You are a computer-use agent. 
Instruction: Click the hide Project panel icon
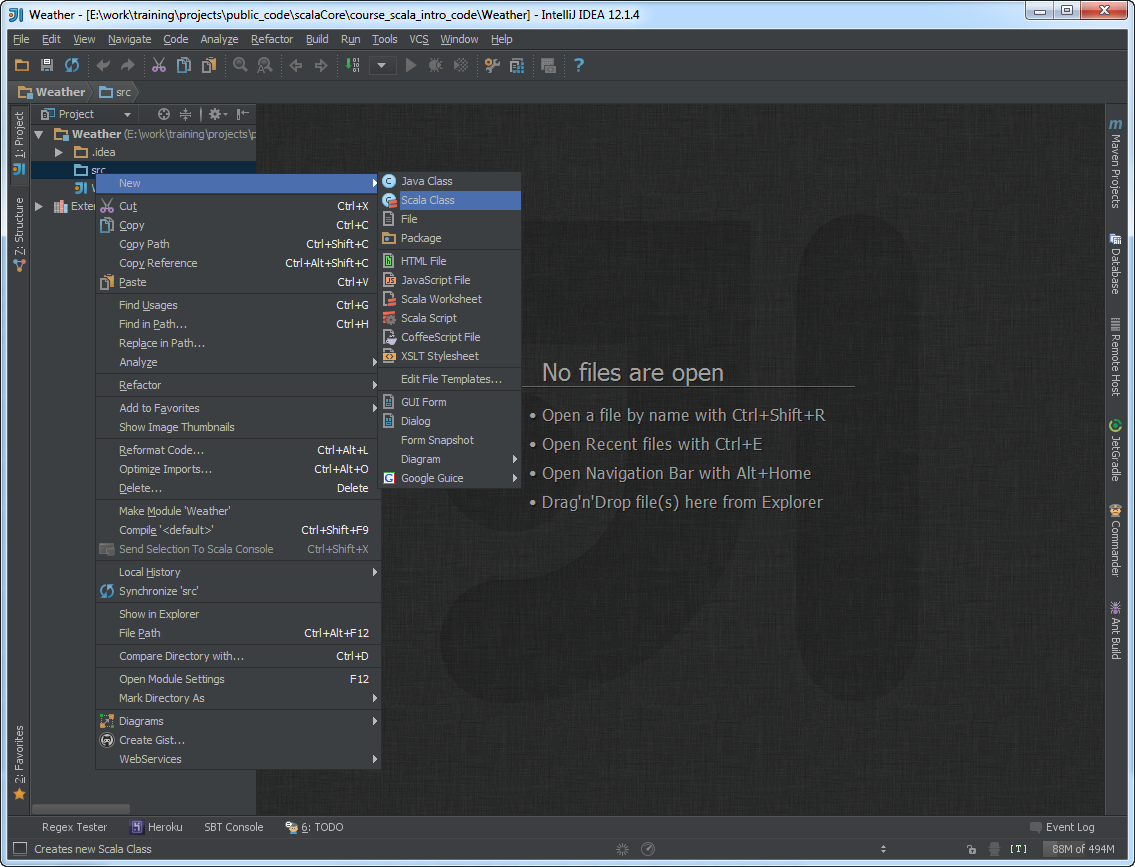[242, 114]
